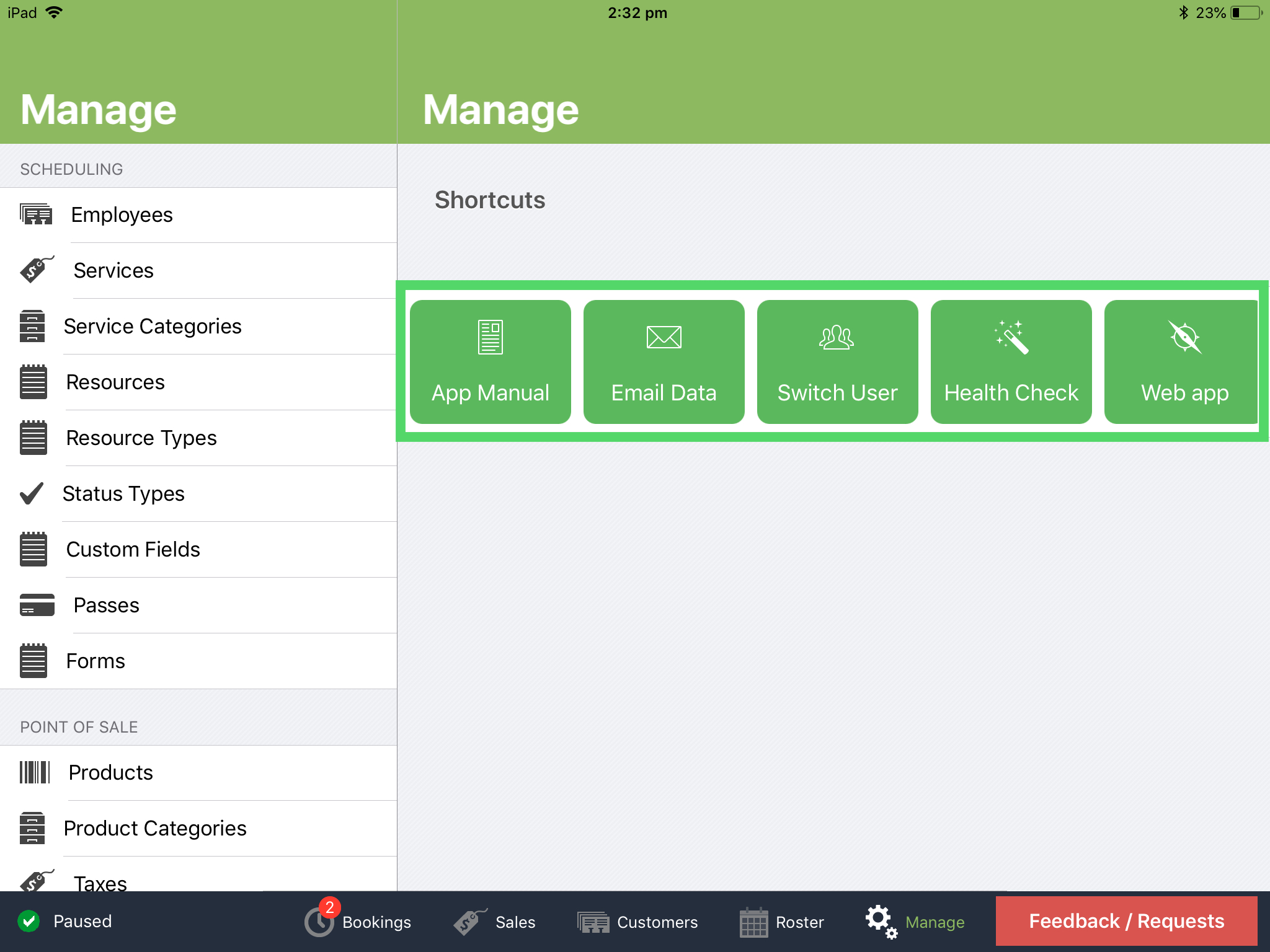Click the Employees icon in the sidebar
The image size is (1270, 952).
click(x=34, y=214)
